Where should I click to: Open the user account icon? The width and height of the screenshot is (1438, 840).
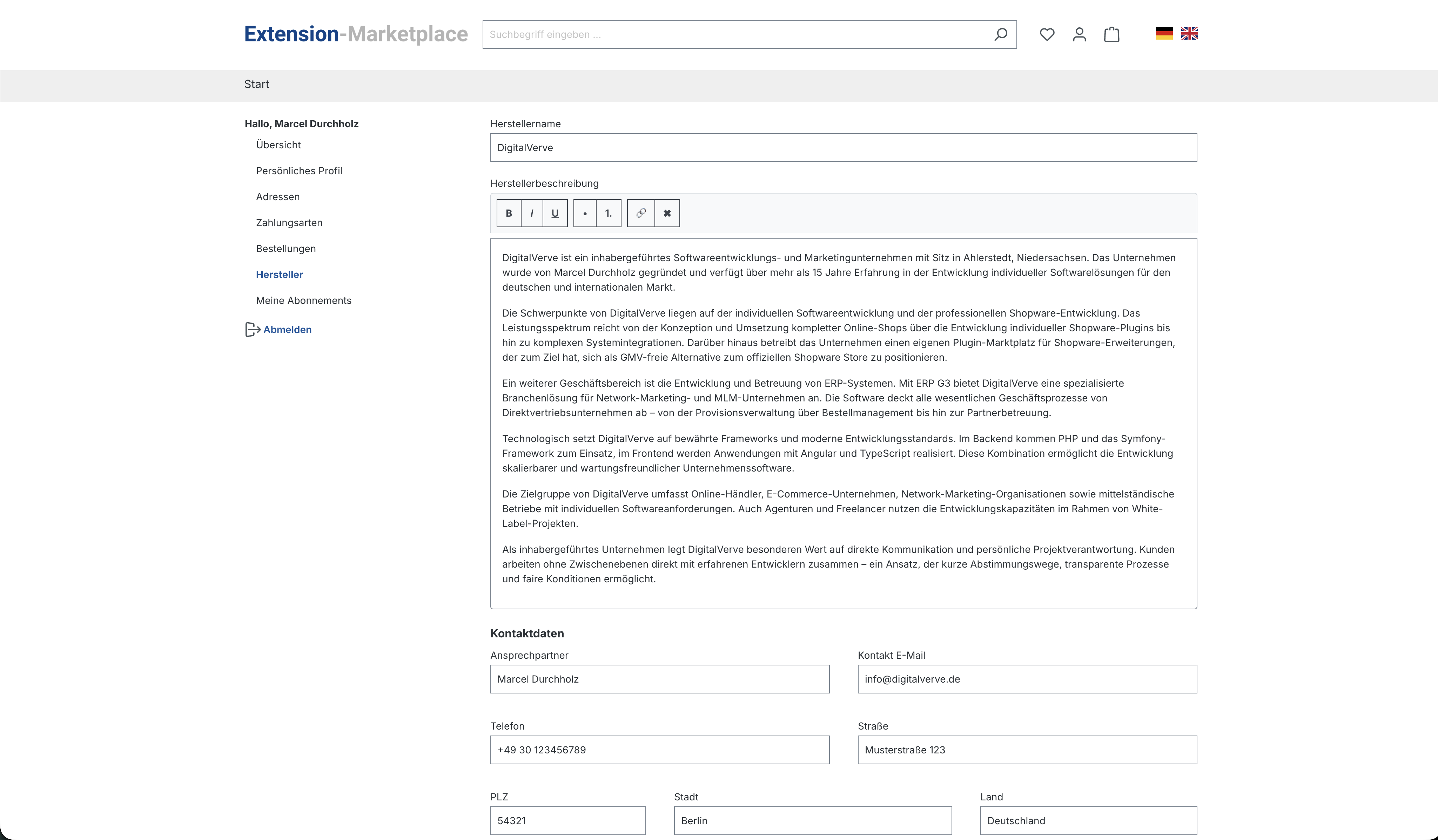(x=1079, y=34)
